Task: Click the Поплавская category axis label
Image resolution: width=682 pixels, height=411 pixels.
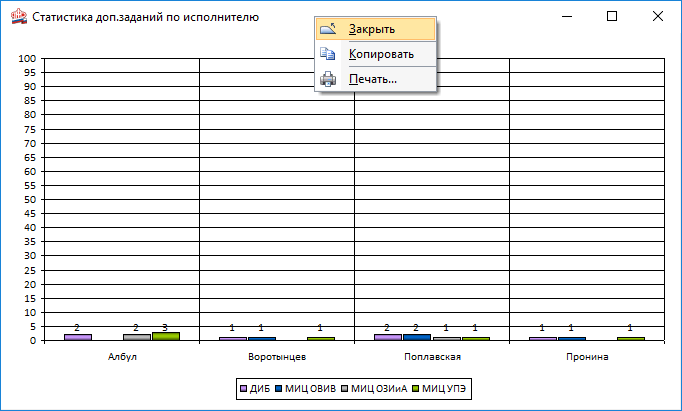Action: point(432,356)
